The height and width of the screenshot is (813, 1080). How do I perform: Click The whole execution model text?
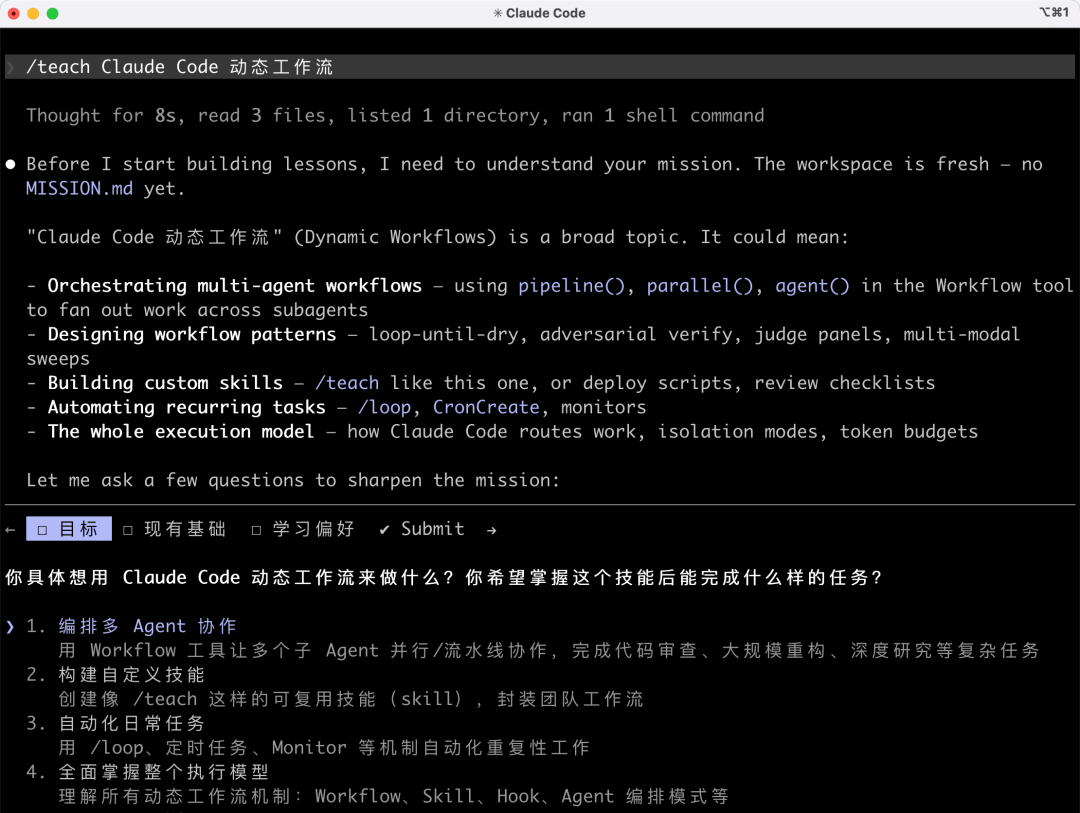(180, 431)
